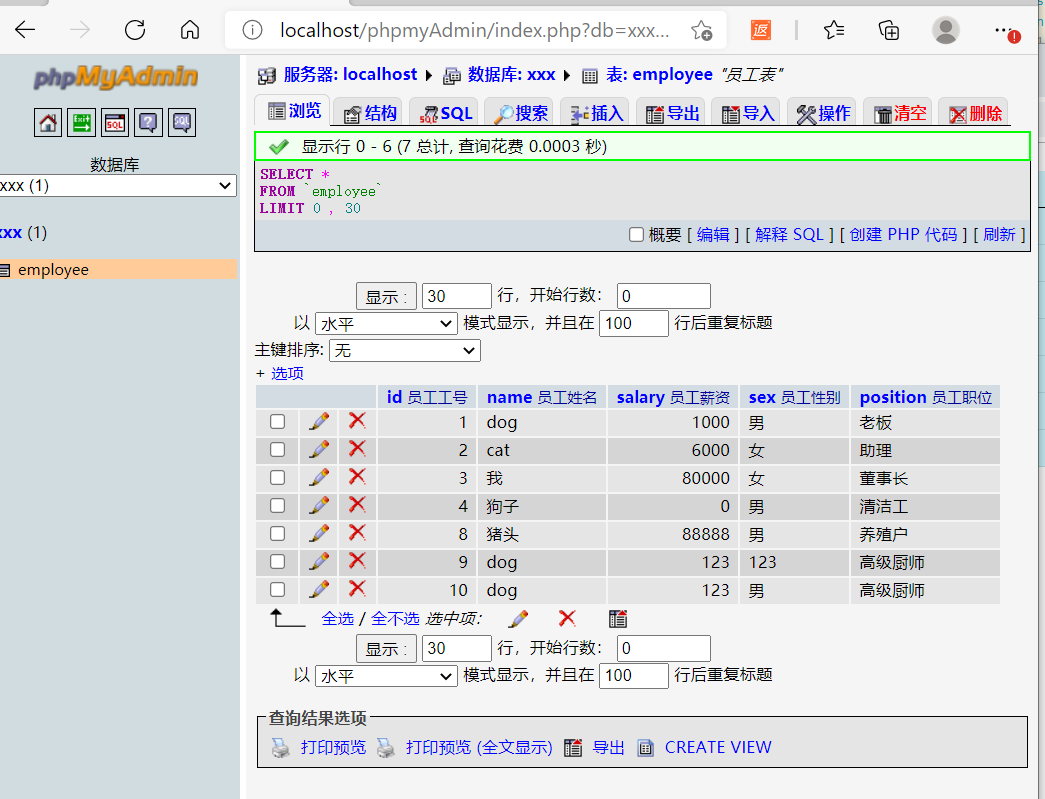
Task: Open the 水平 display mode dropdown
Action: click(385, 323)
